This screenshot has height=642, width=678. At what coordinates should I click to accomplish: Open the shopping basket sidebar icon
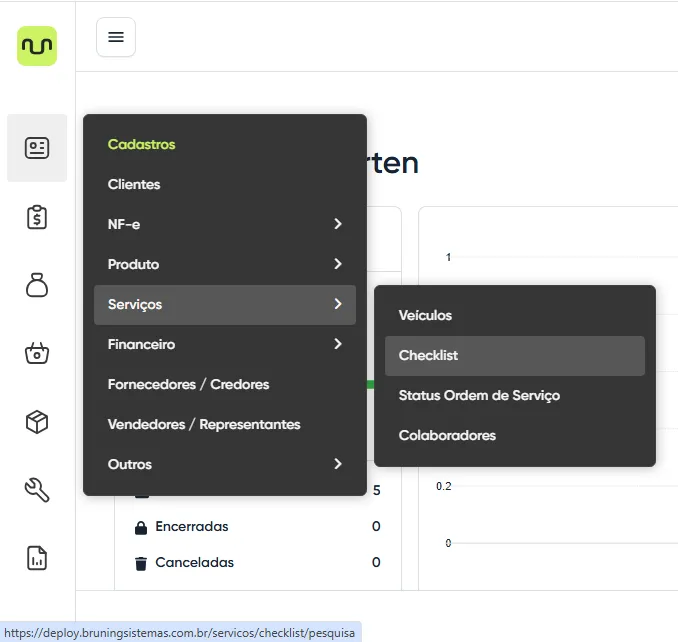tap(37, 353)
